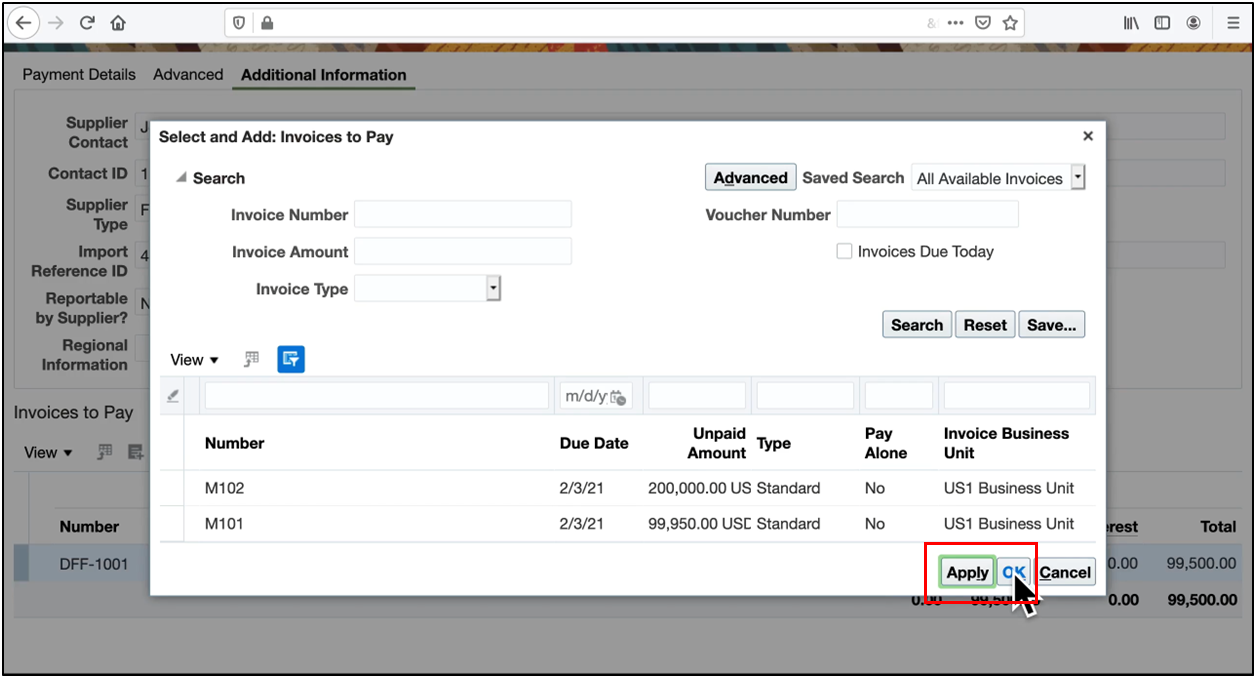Open the Saved Search dropdown list
This screenshot has width=1256, height=680.
click(x=1077, y=178)
